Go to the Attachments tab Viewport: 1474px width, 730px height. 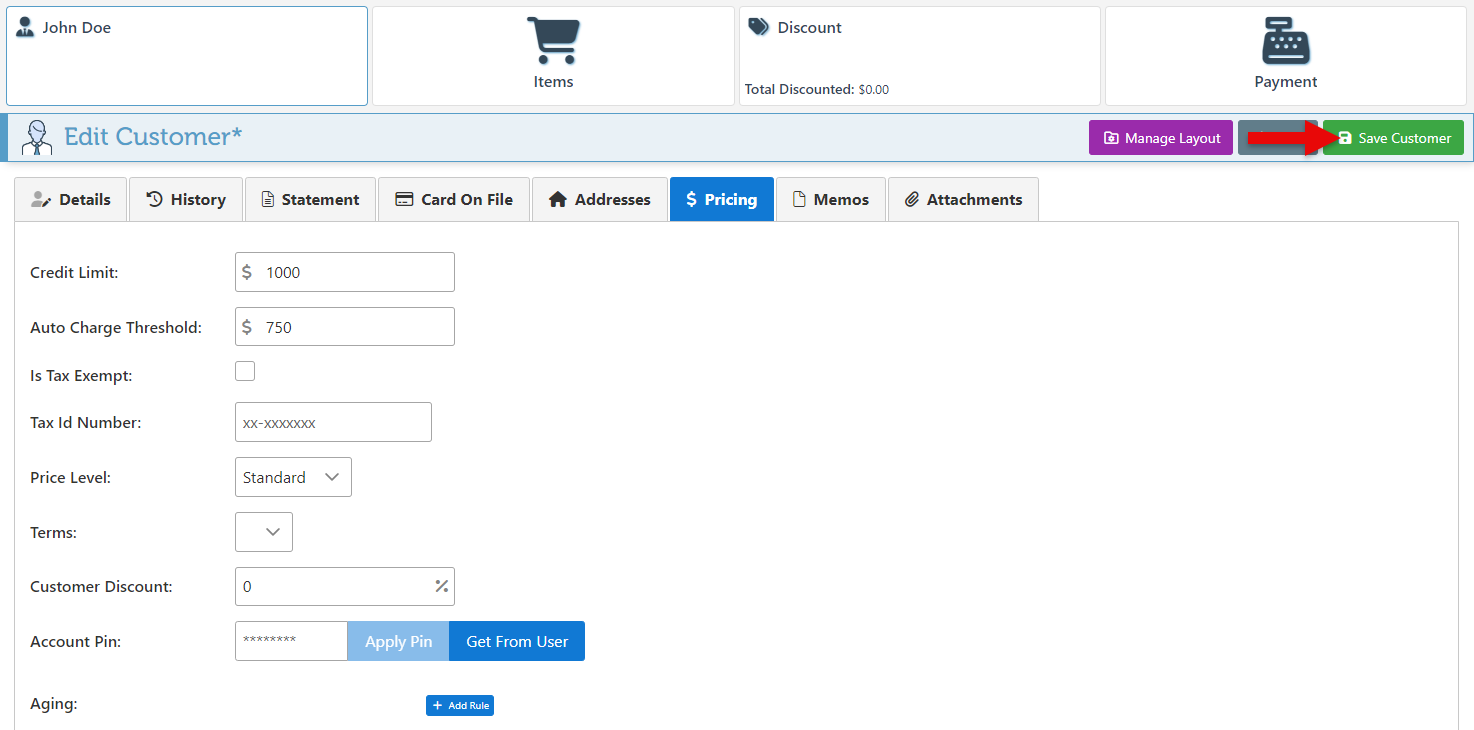point(963,199)
